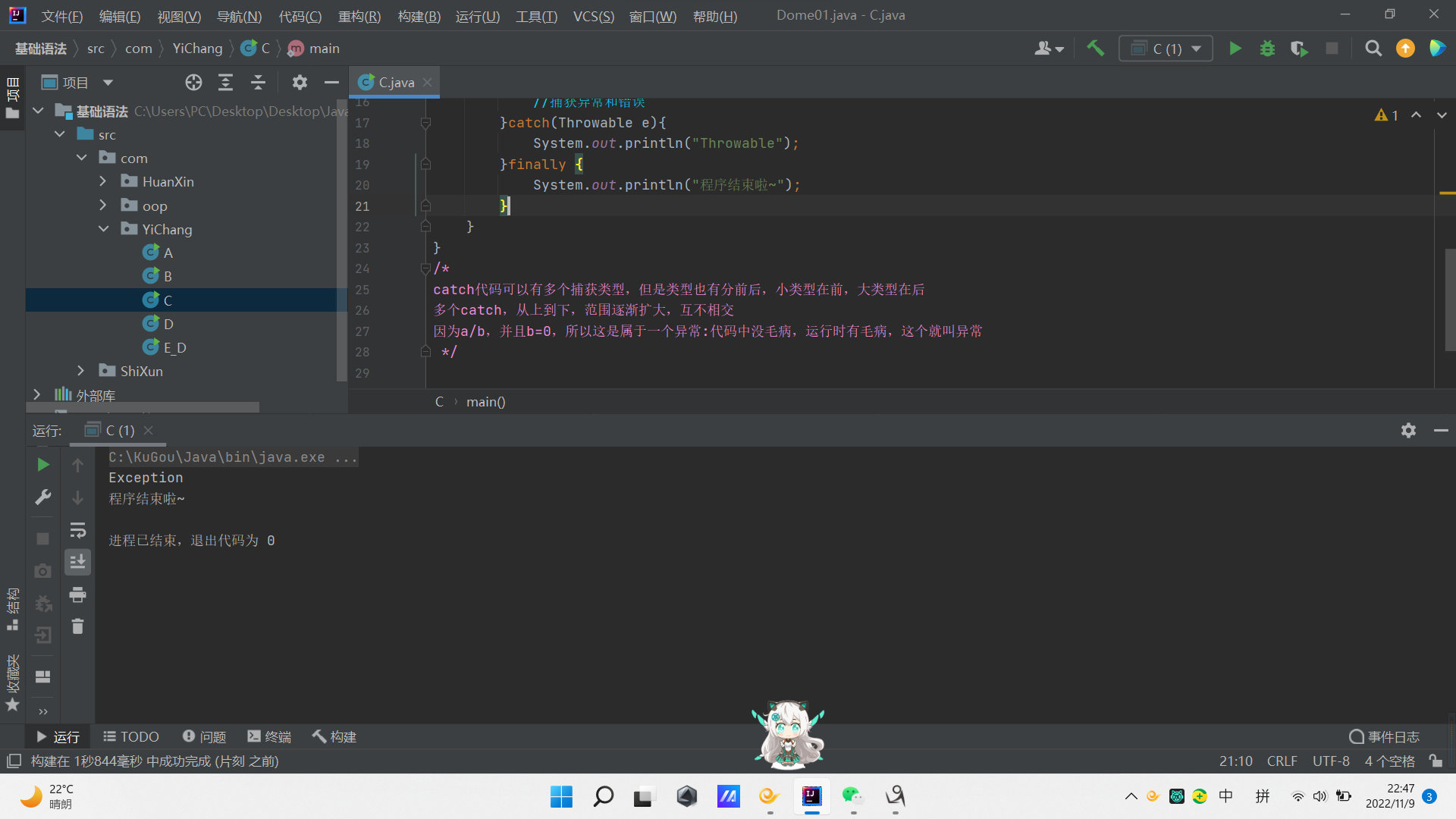Toggle scroll to end in console

(x=77, y=562)
